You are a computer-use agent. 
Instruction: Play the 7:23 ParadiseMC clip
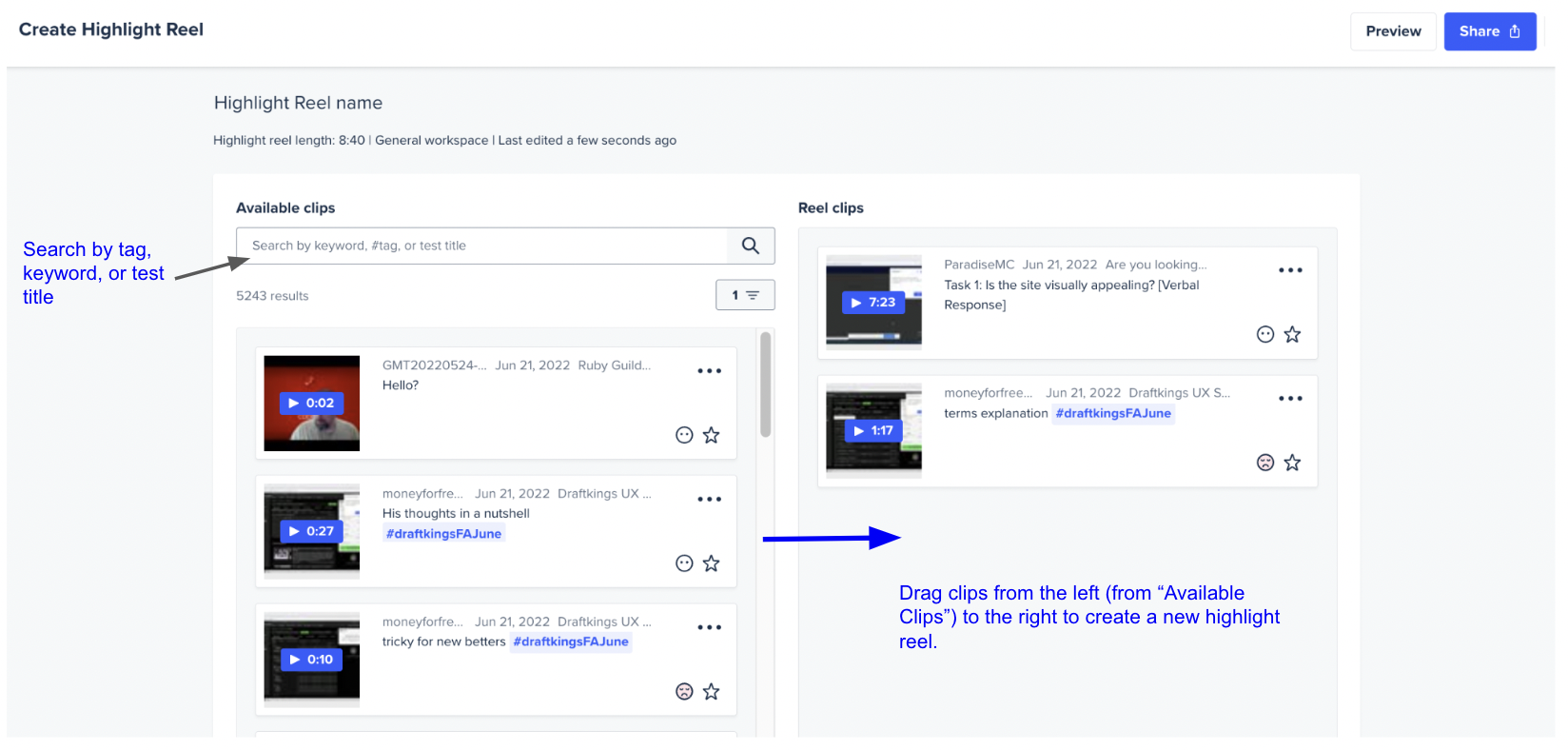coord(873,303)
